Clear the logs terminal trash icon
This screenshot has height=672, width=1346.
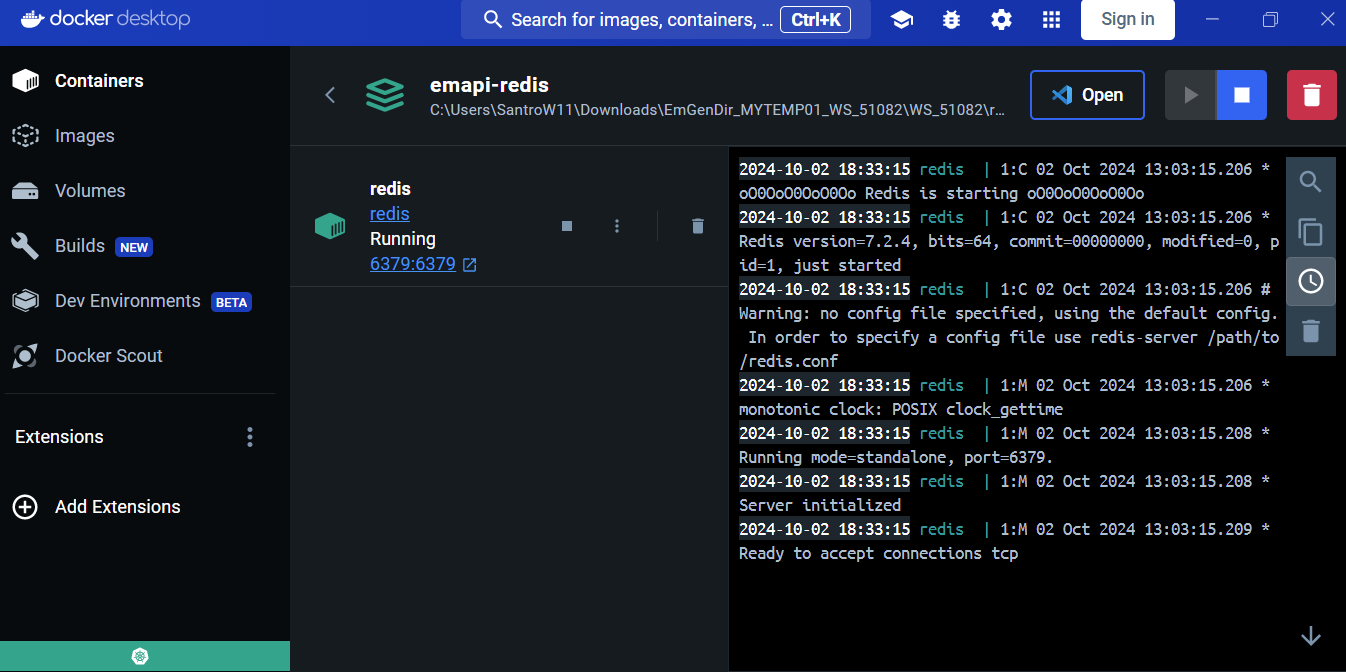[1311, 331]
